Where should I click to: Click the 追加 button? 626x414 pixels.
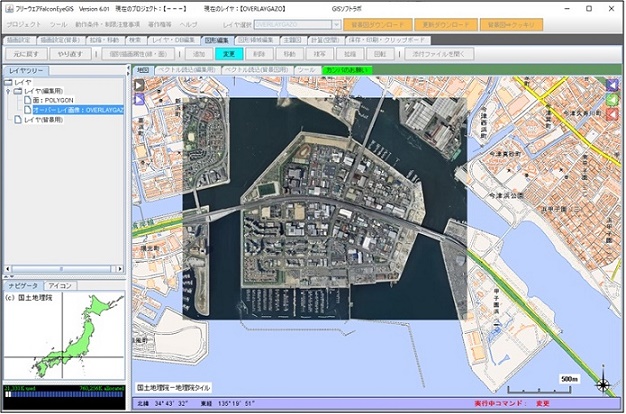click(x=199, y=54)
